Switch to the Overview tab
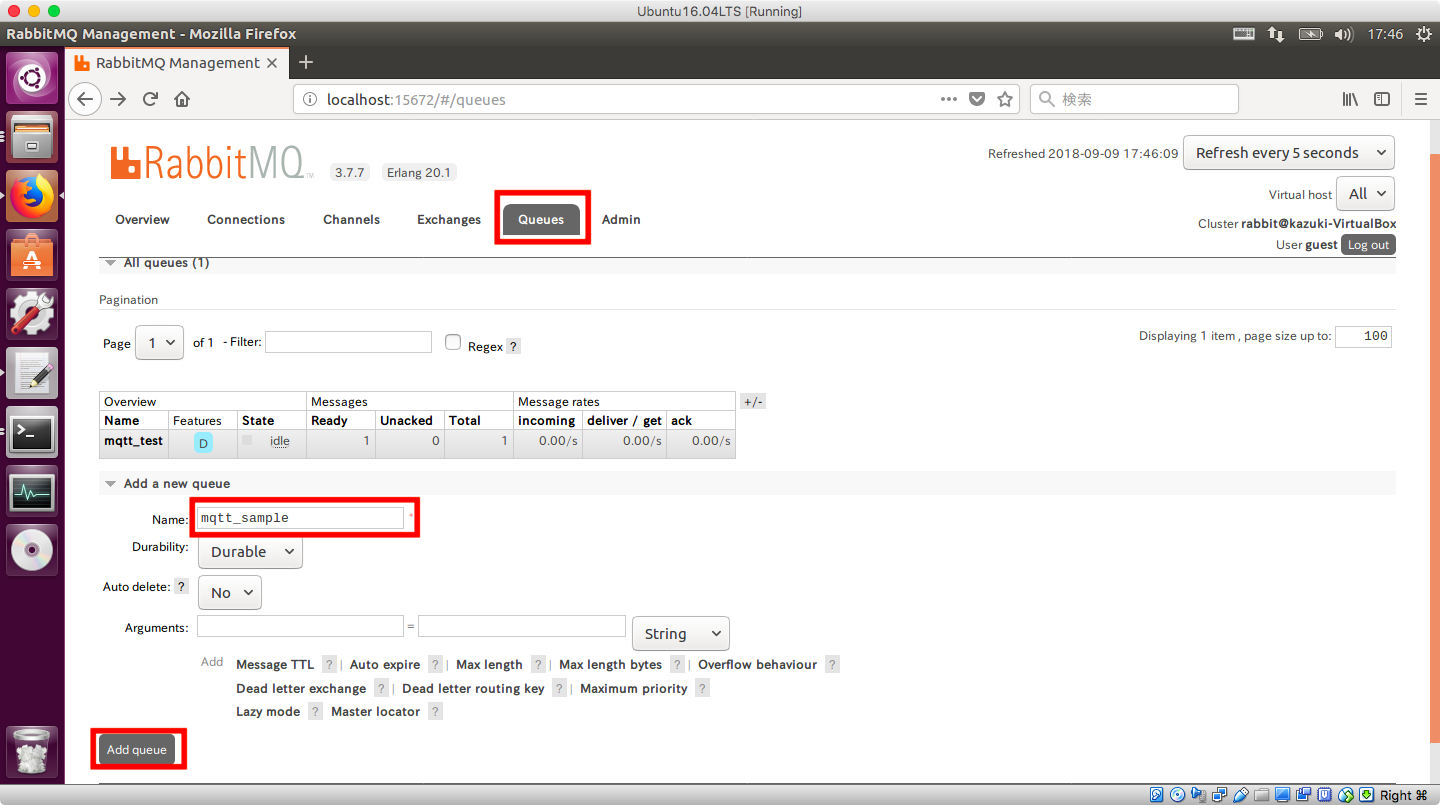Viewport: 1440px width, 805px height. (x=142, y=220)
